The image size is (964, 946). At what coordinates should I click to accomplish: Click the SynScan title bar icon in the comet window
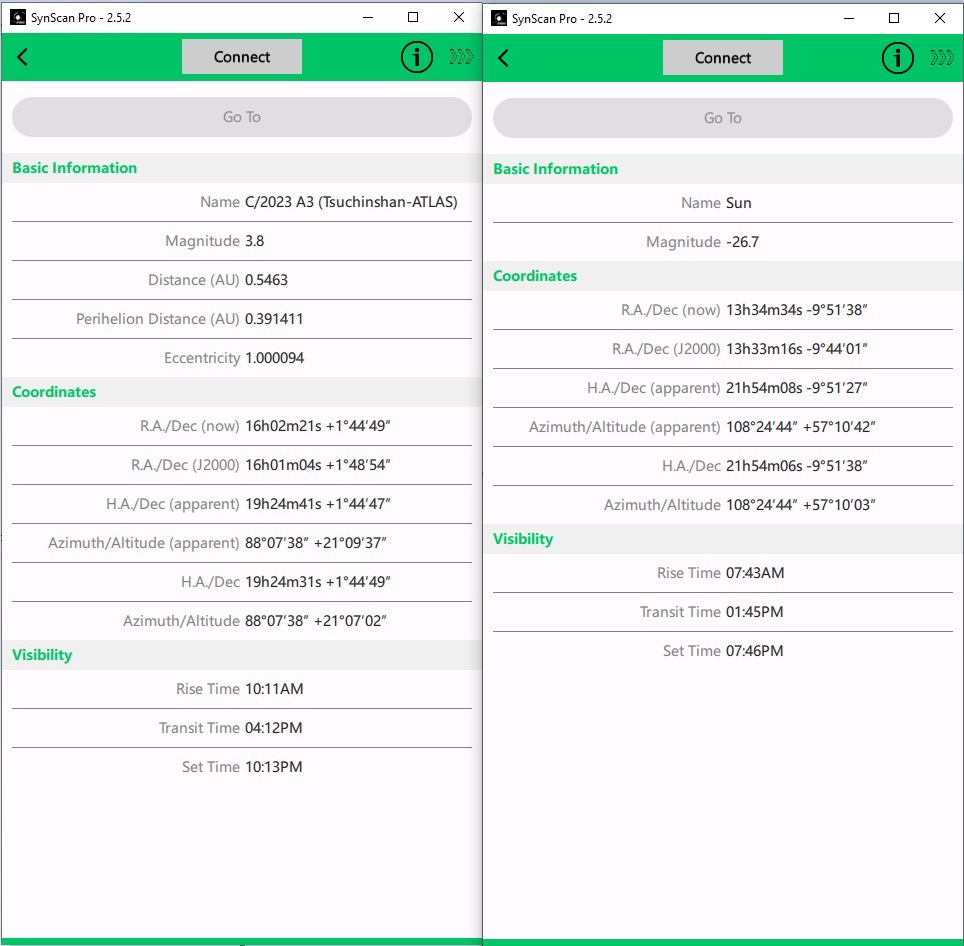coord(18,17)
